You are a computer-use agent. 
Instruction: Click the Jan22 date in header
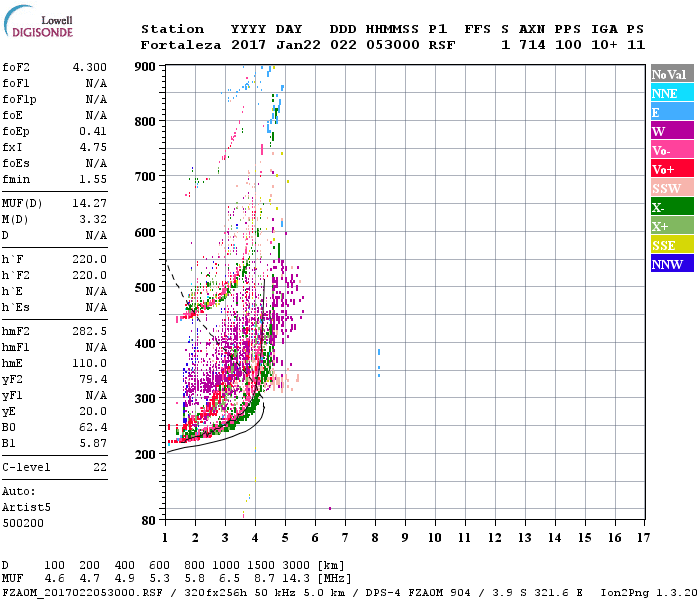tap(298, 45)
